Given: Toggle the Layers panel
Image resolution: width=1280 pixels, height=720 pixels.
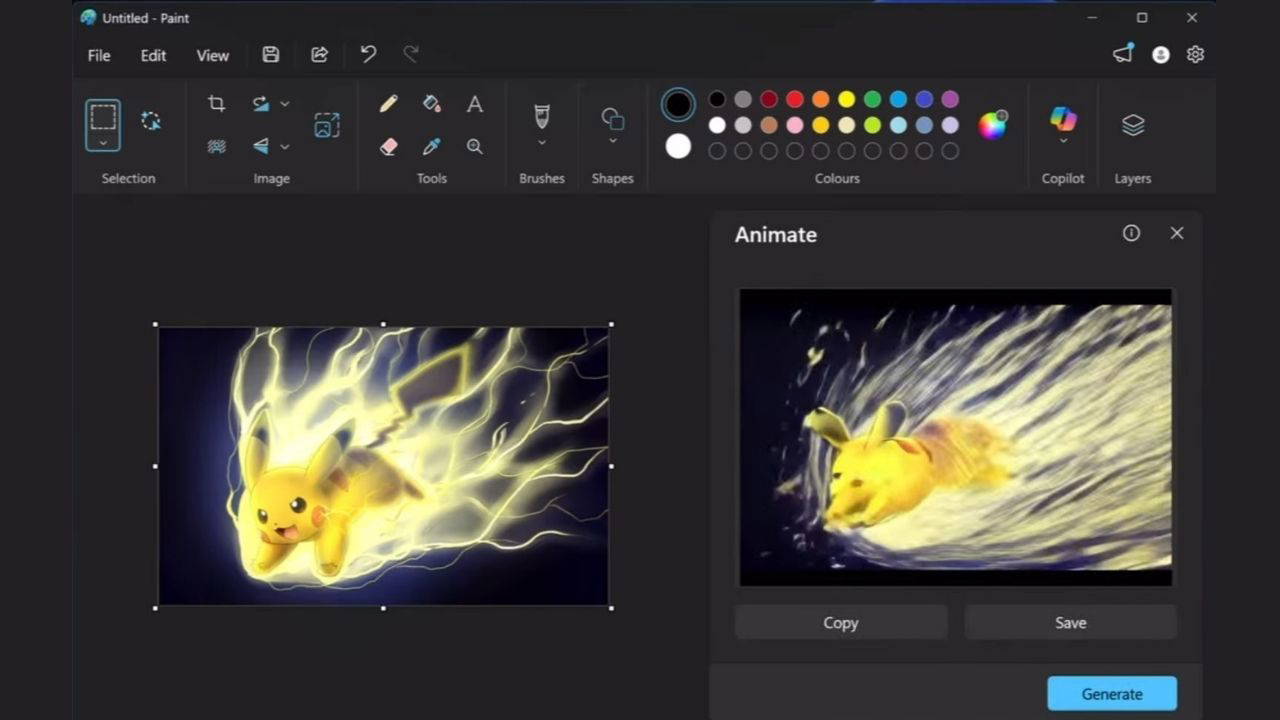Looking at the screenshot, I should tap(1132, 125).
